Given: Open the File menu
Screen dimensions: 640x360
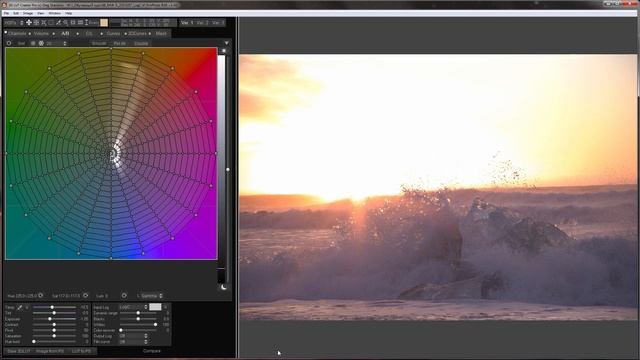Looking at the screenshot, I should [x=6, y=13].
